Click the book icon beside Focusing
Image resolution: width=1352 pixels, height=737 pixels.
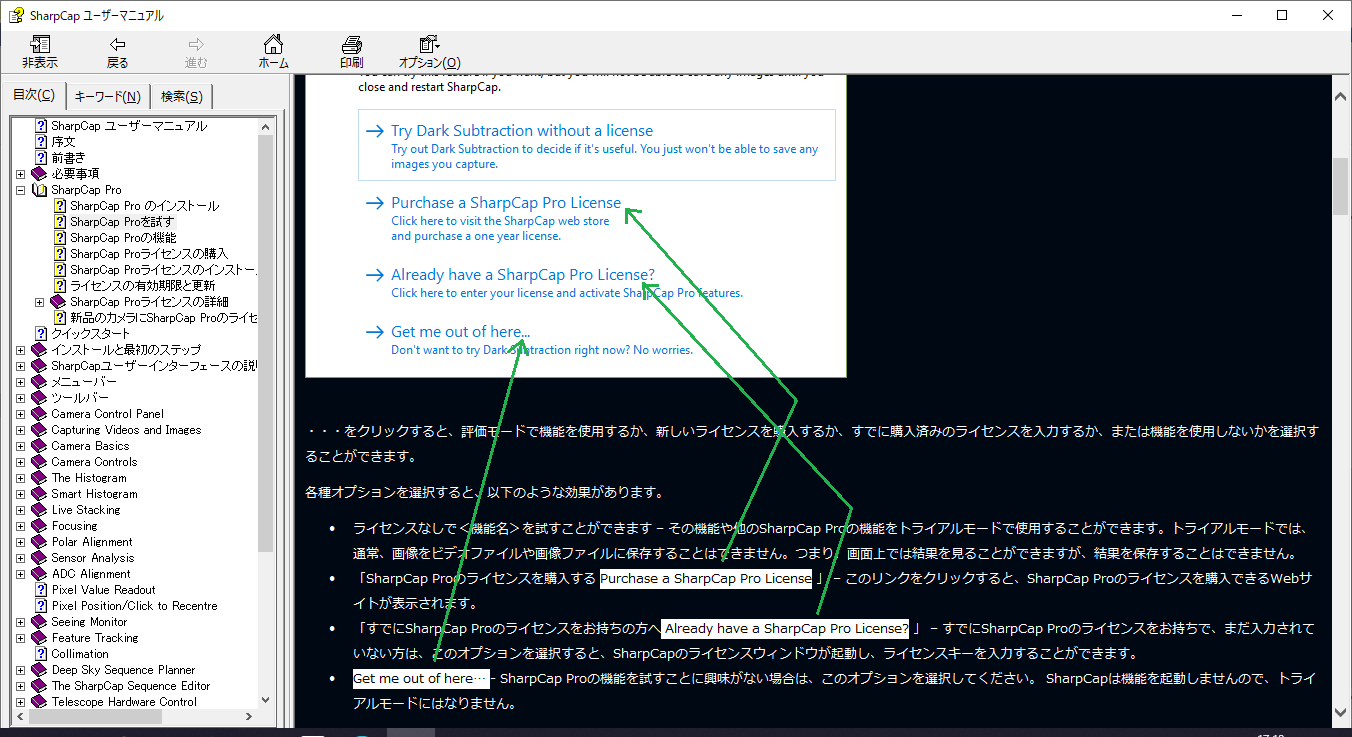[x=40, y=526]
